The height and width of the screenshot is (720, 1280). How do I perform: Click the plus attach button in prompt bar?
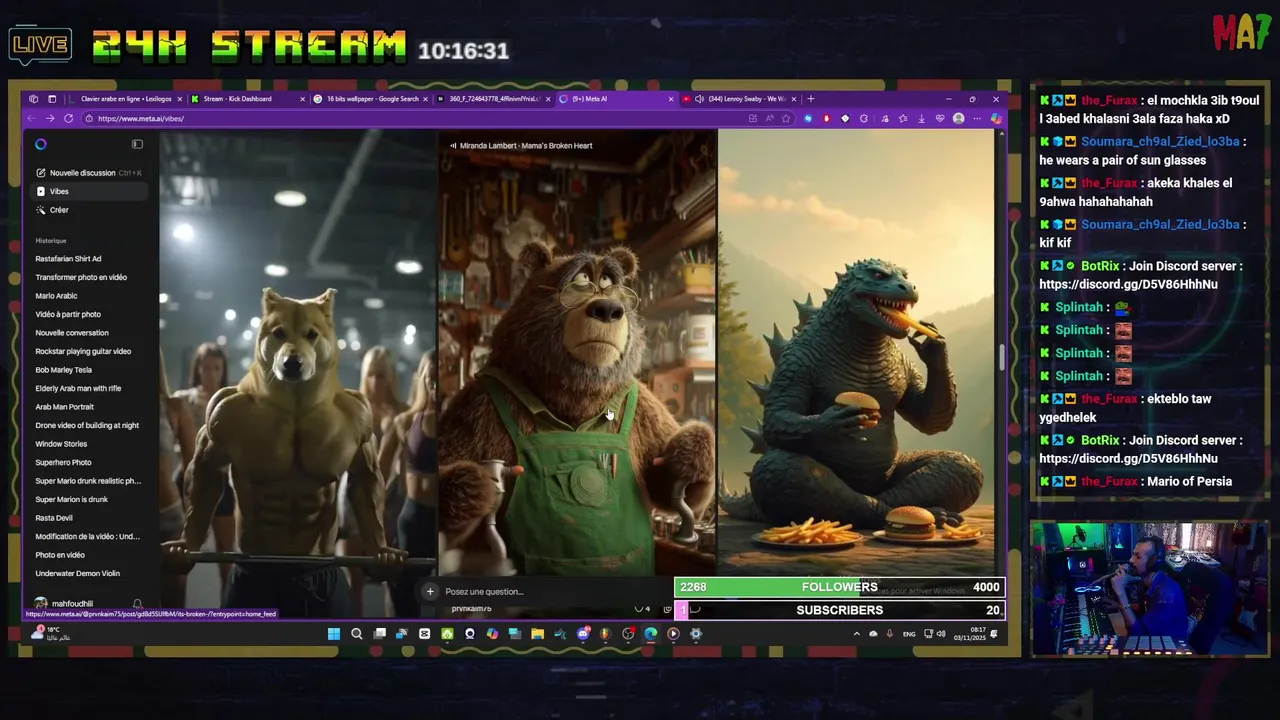pos(430,591)
